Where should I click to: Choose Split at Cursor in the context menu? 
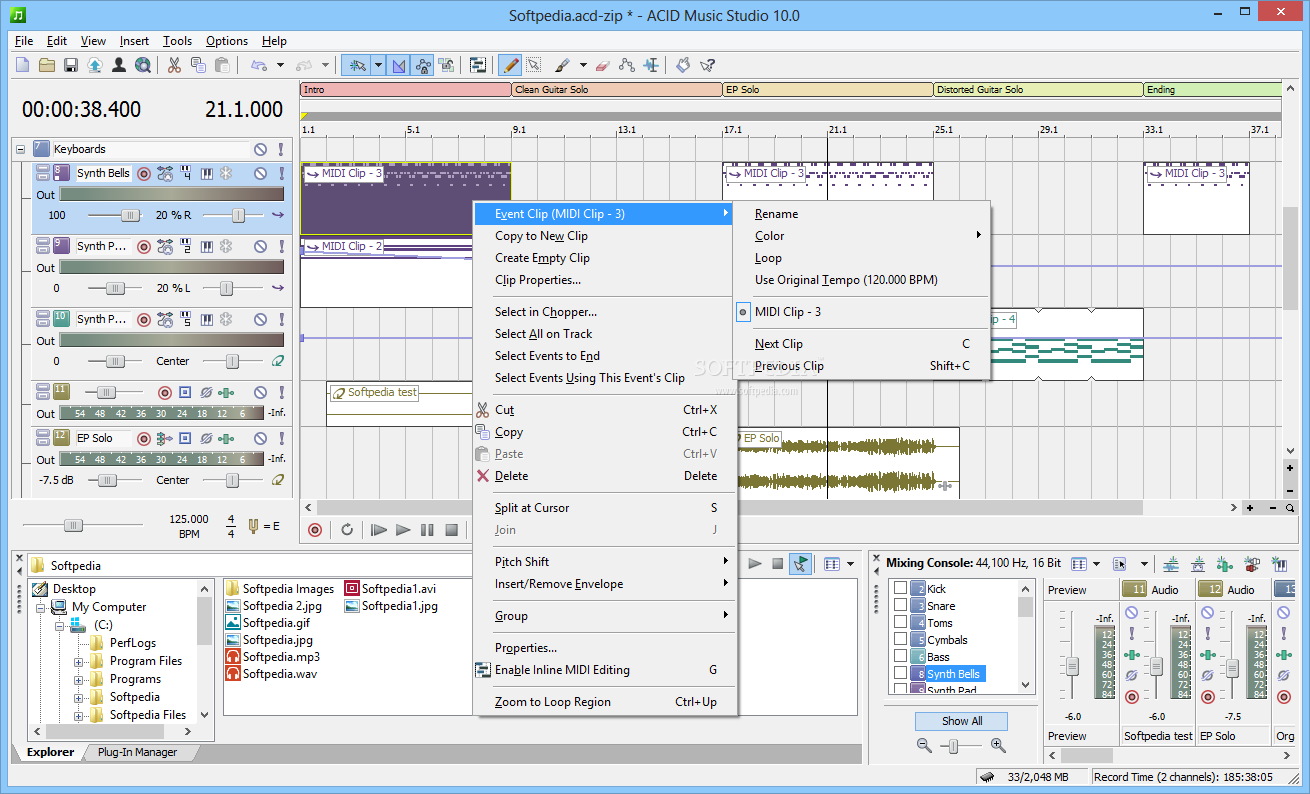click(605, 508)
